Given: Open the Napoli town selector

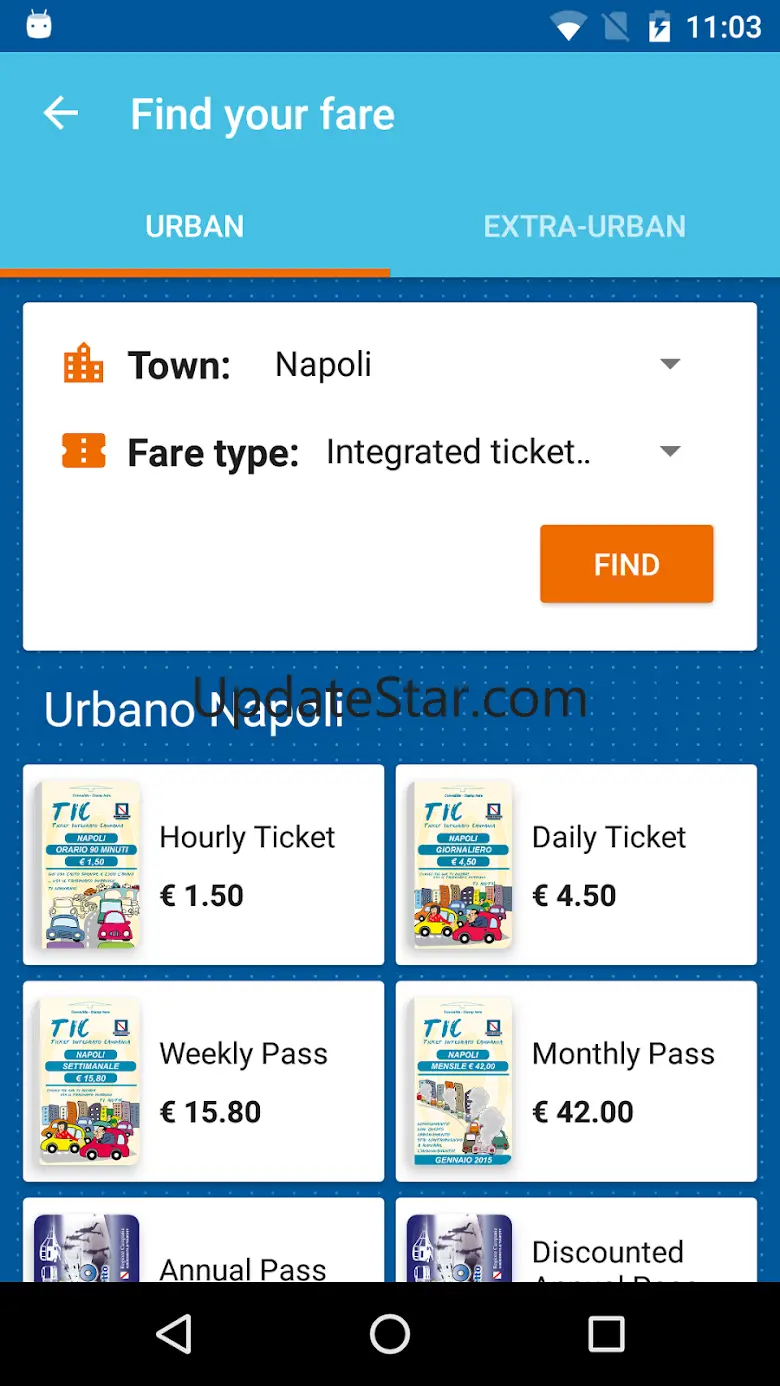Looking at the screenshot, I should pyautogui.click(x=323, y=364).
